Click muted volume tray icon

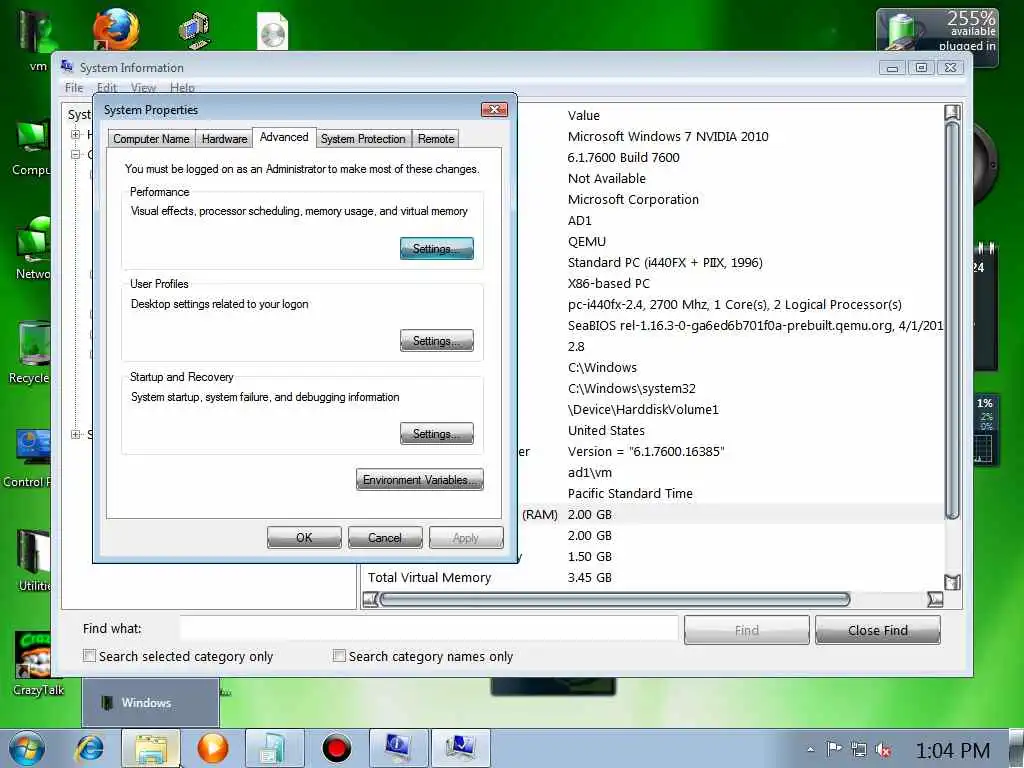click(x=883, y=750)
